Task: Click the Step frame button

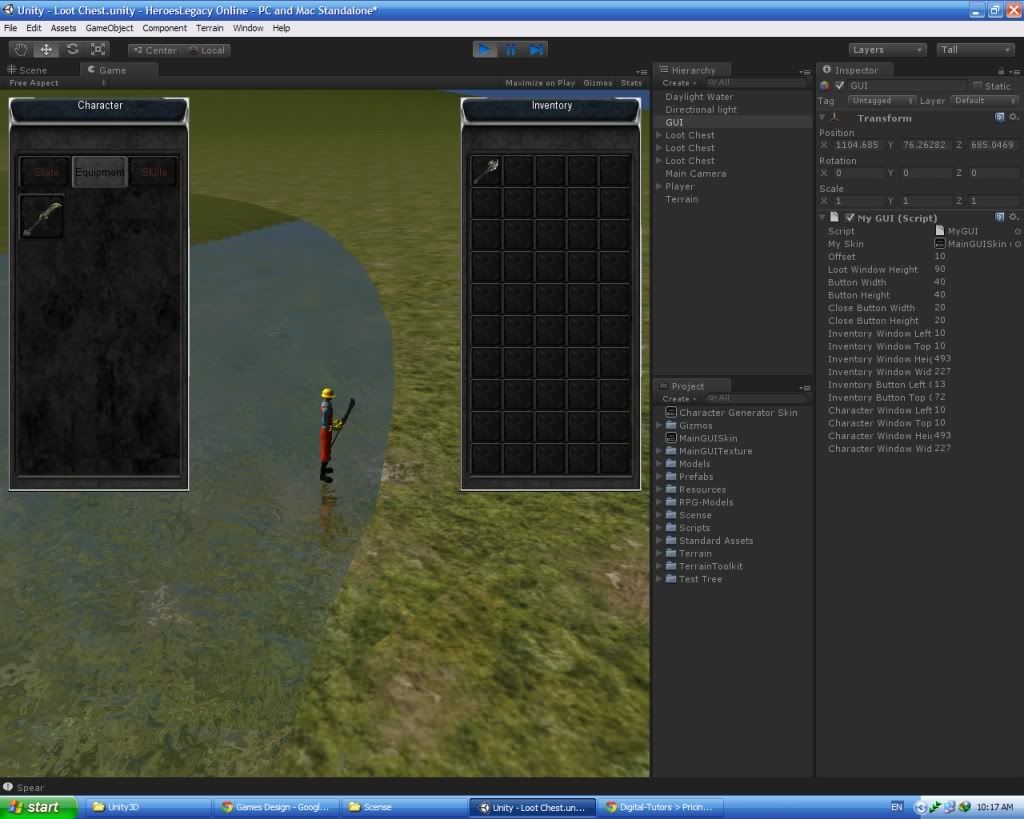Action: click(536, 50)
